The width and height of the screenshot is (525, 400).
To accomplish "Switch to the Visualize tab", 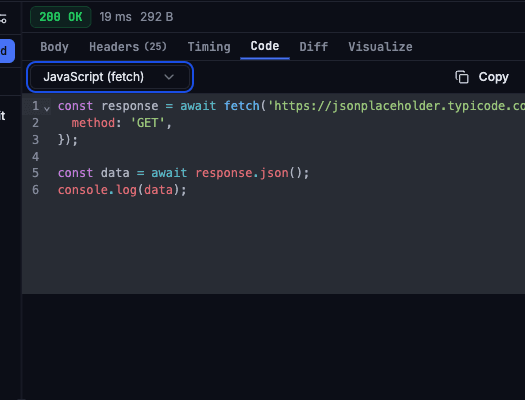I will coord(380,47).
